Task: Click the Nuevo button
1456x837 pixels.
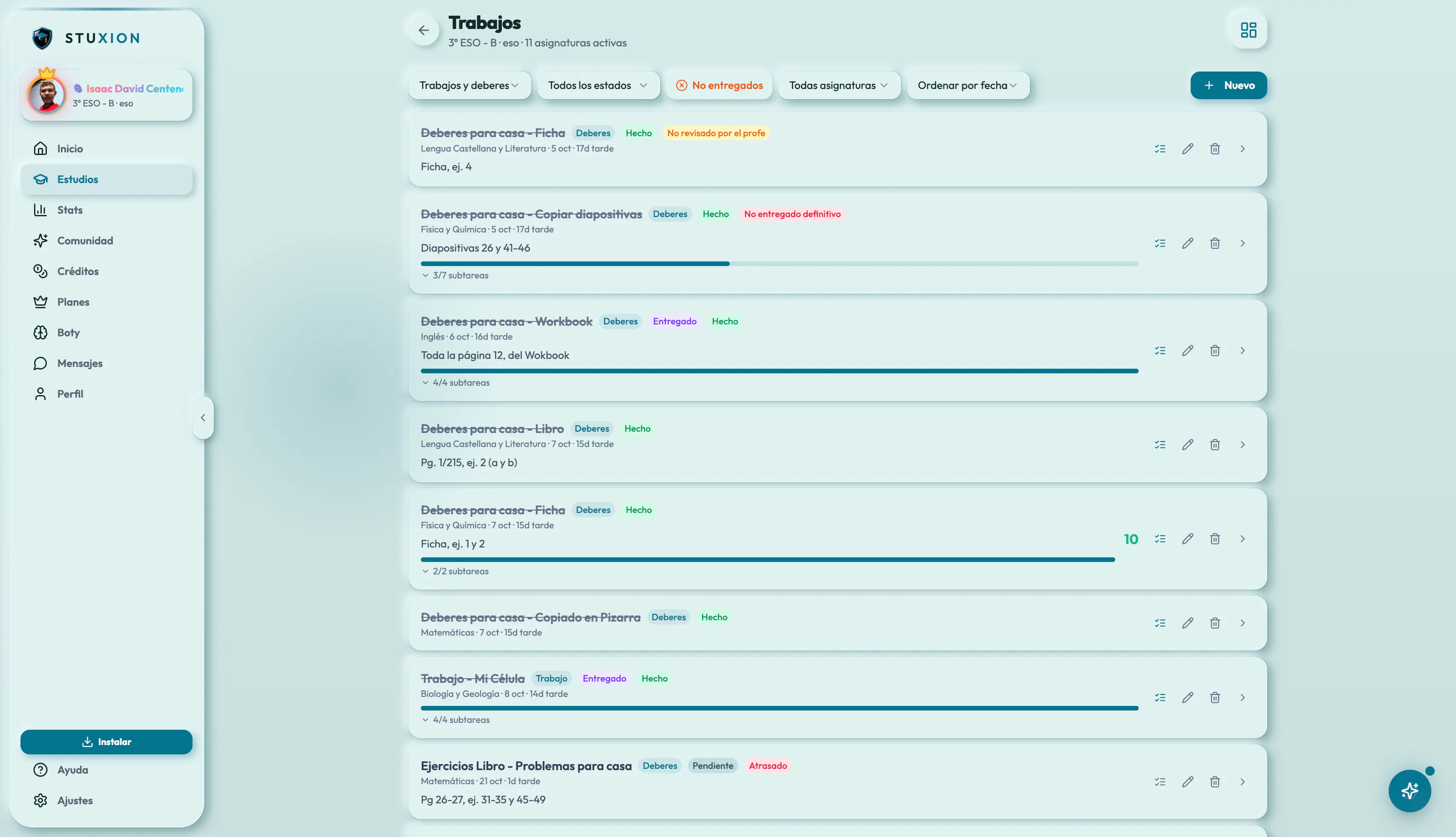Action: [x=1228, y=86]
